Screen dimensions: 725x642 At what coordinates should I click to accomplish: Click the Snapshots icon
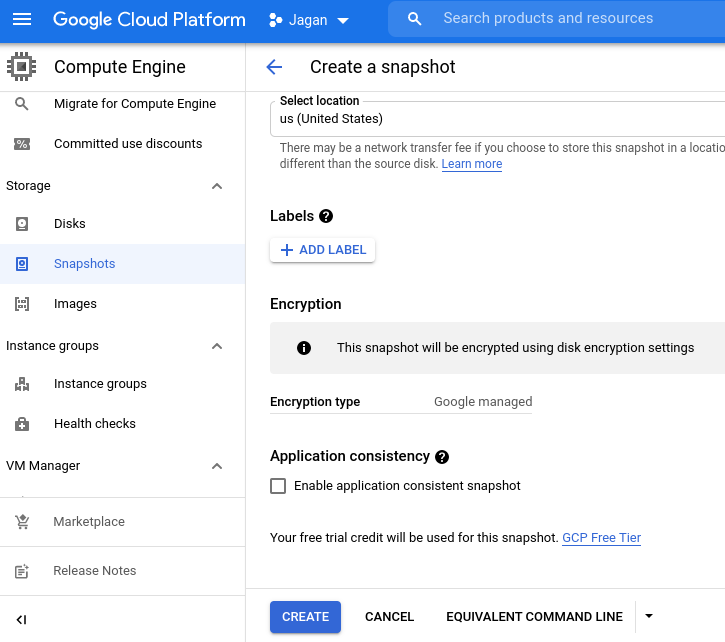point(22,264)
